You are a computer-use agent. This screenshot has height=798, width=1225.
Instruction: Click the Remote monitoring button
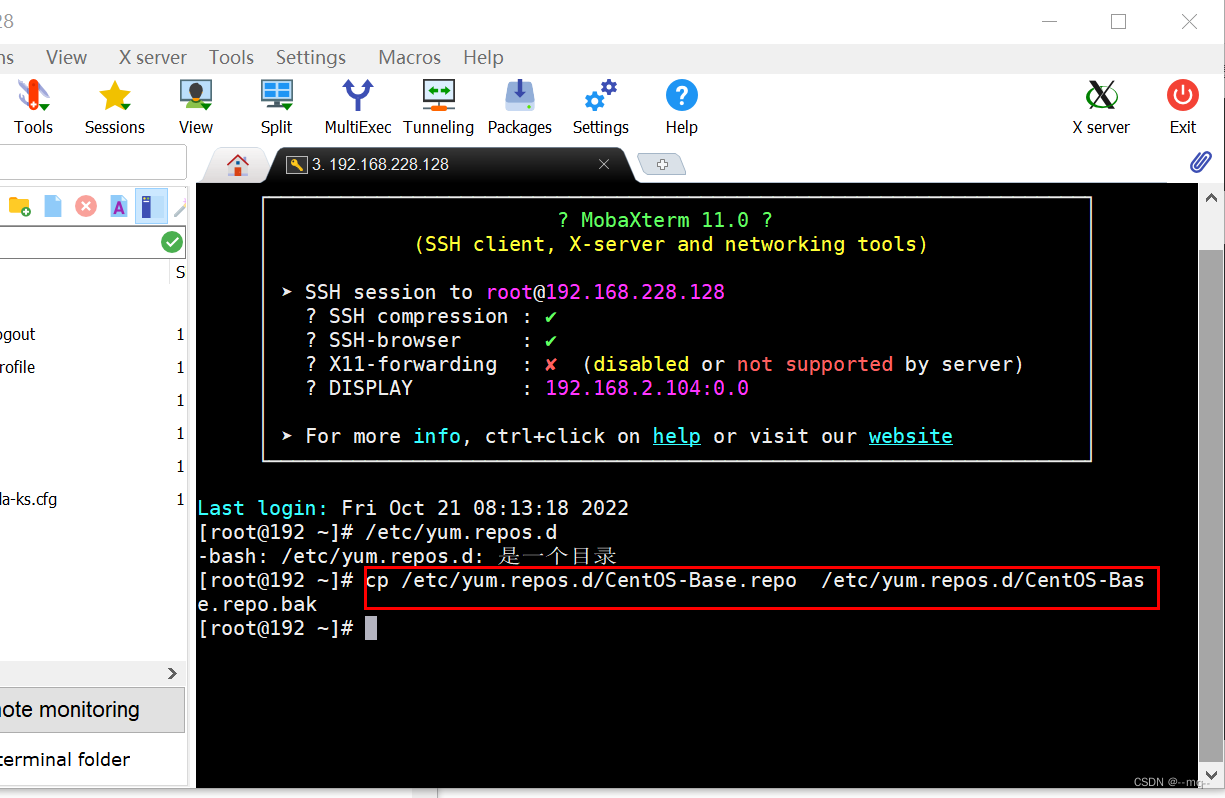point(92,710)
